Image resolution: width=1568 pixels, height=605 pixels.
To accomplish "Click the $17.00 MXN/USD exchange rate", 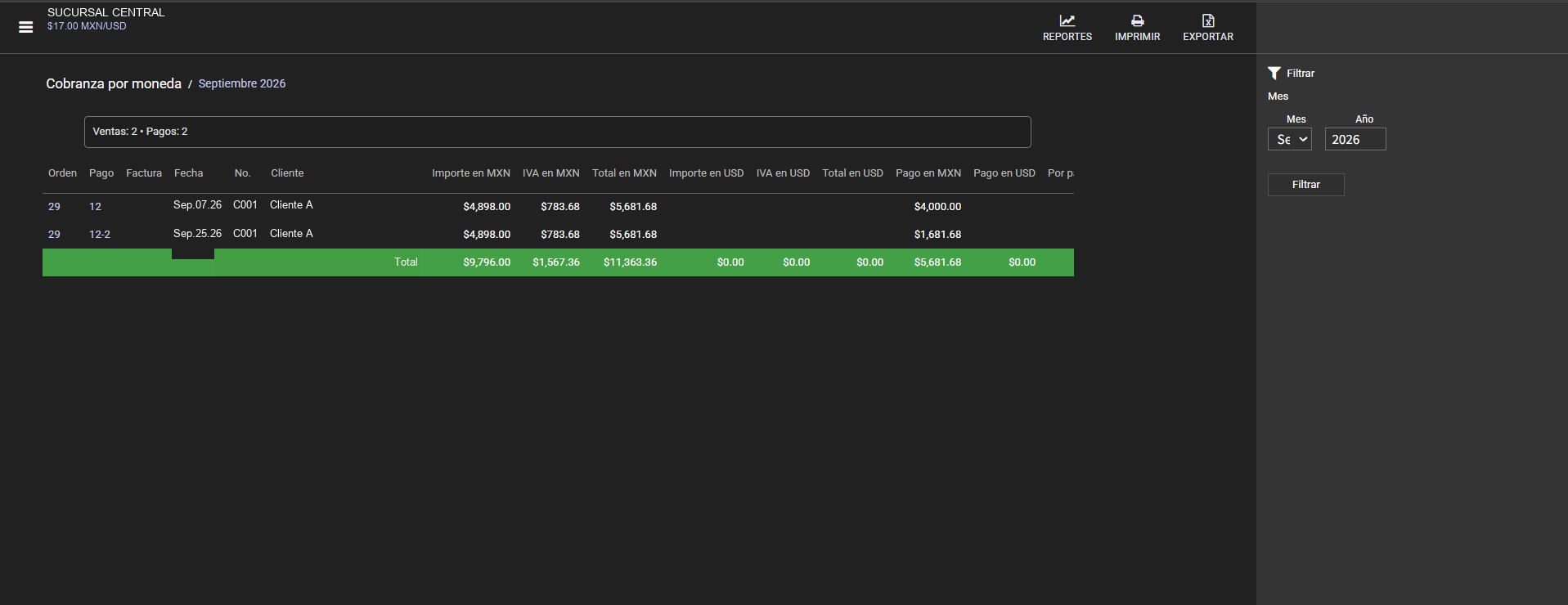I will click(87, 26).
